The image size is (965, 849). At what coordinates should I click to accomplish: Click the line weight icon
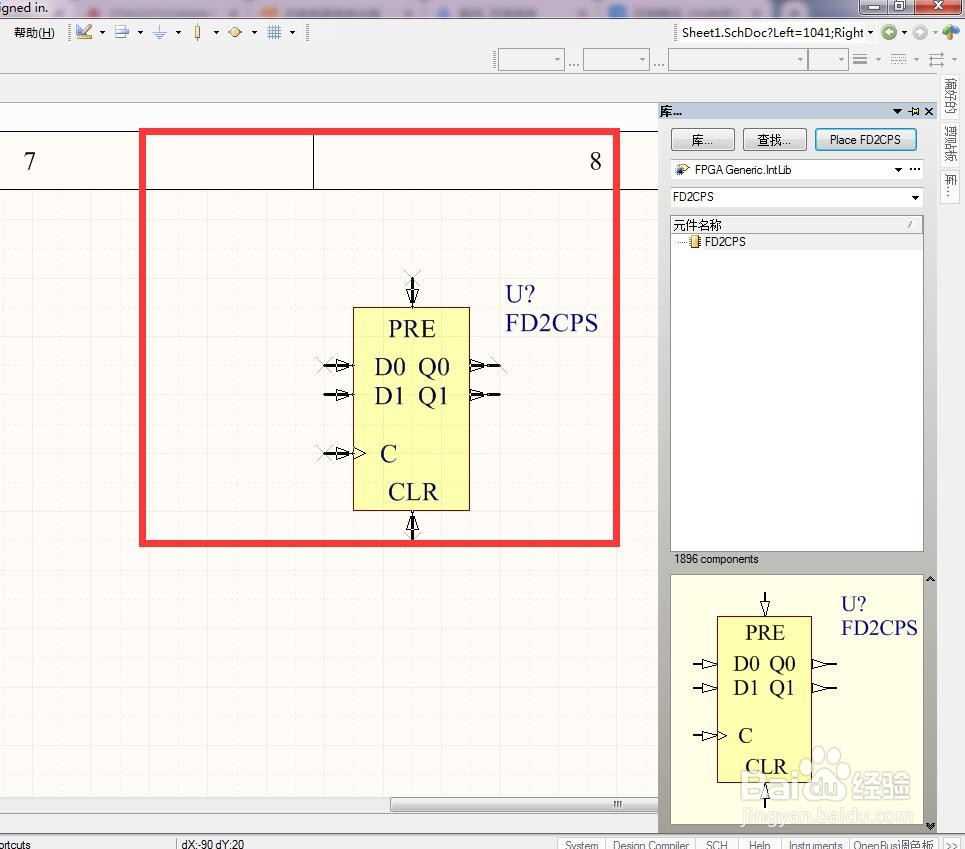[x=860, y=59]
